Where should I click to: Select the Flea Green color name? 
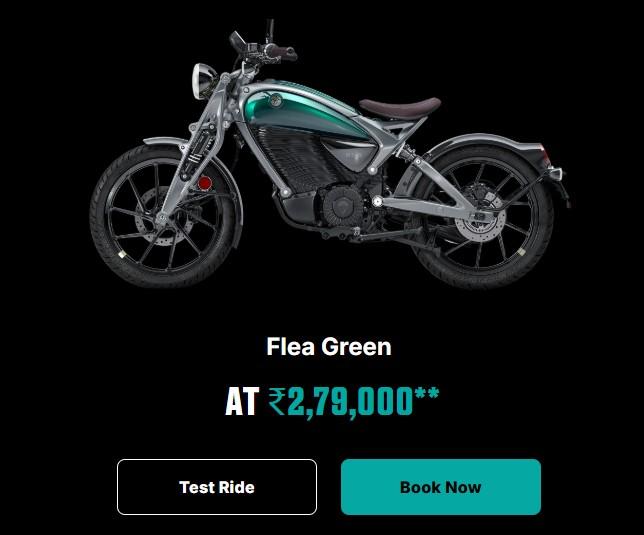tap(329, 347)
